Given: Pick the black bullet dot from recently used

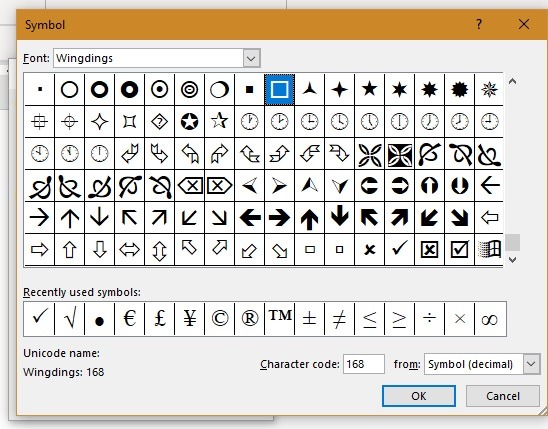Looking at the screenshot, I should [x=100, y=319].
